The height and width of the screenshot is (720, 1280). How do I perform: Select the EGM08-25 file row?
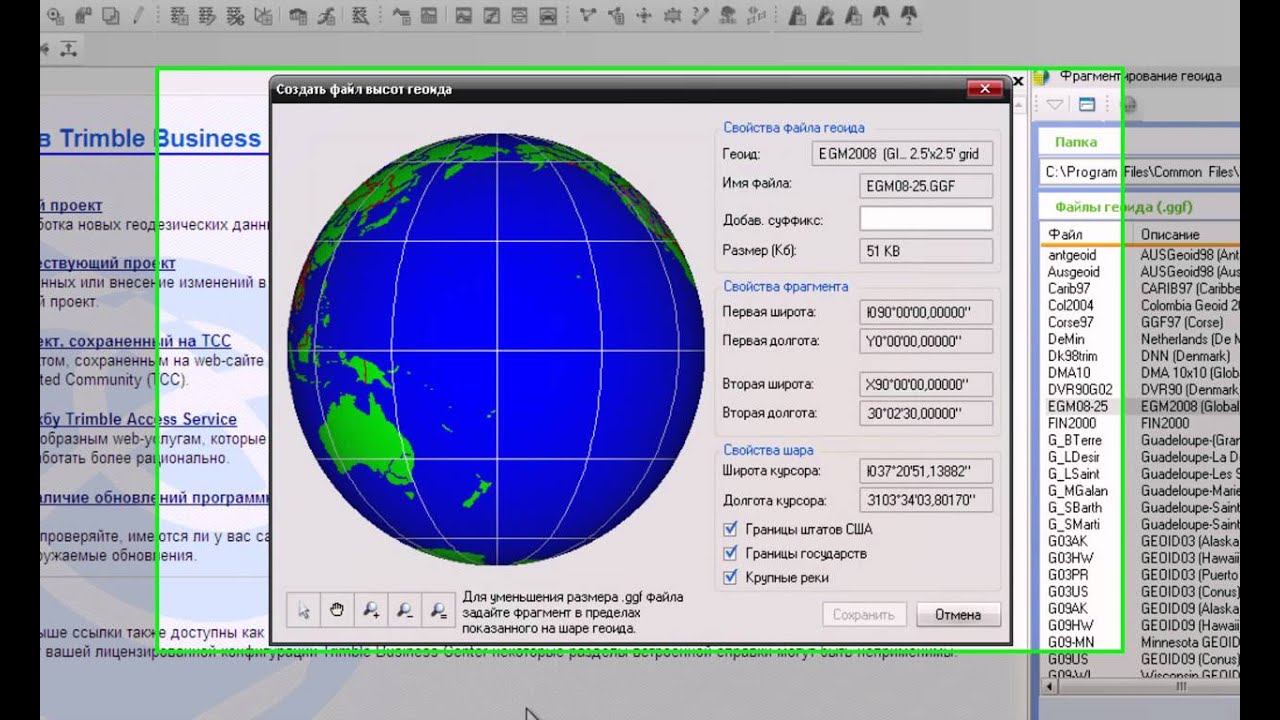pos(1140,407)
